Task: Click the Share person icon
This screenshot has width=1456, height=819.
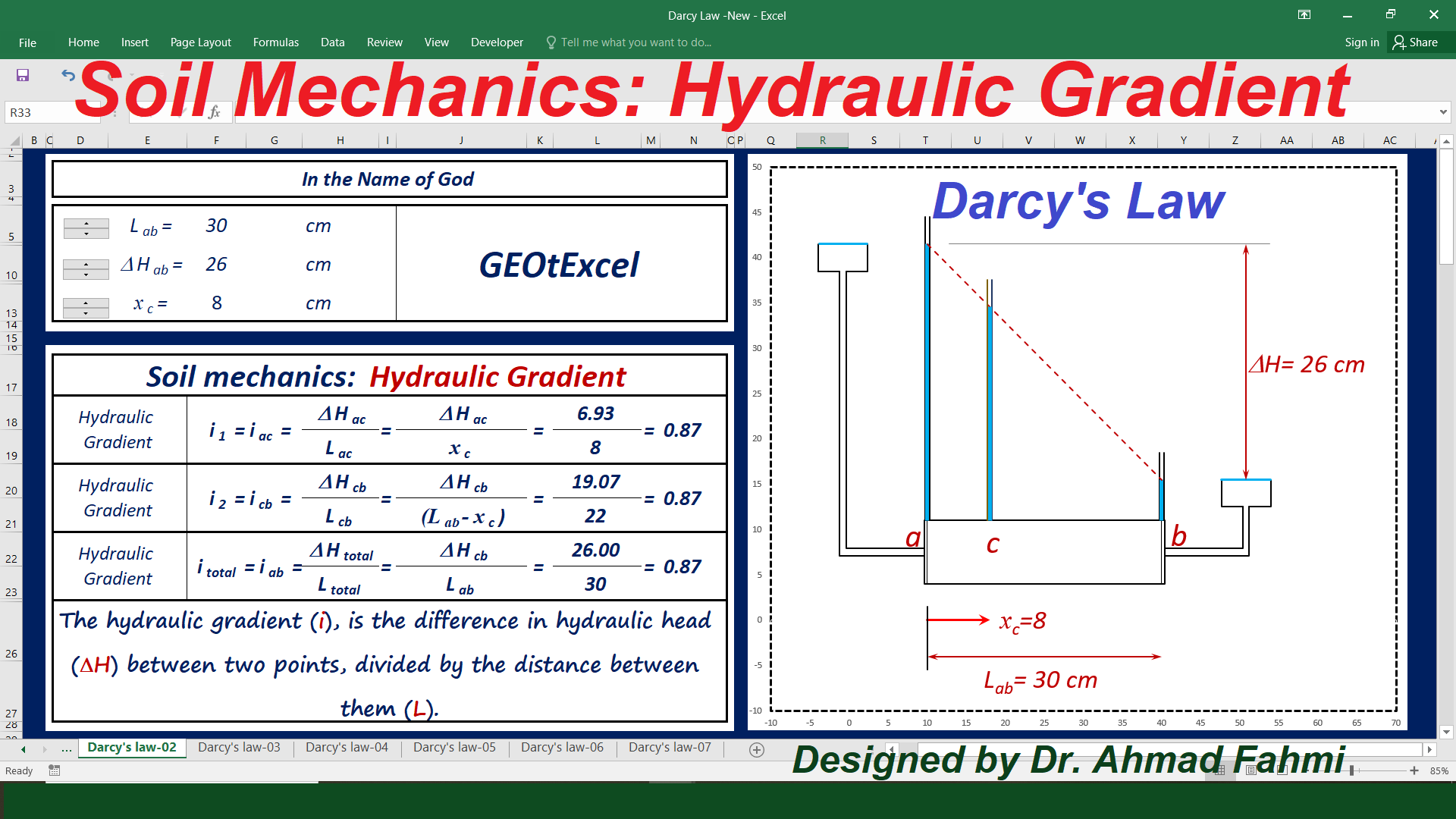Action: point(1399,42)
